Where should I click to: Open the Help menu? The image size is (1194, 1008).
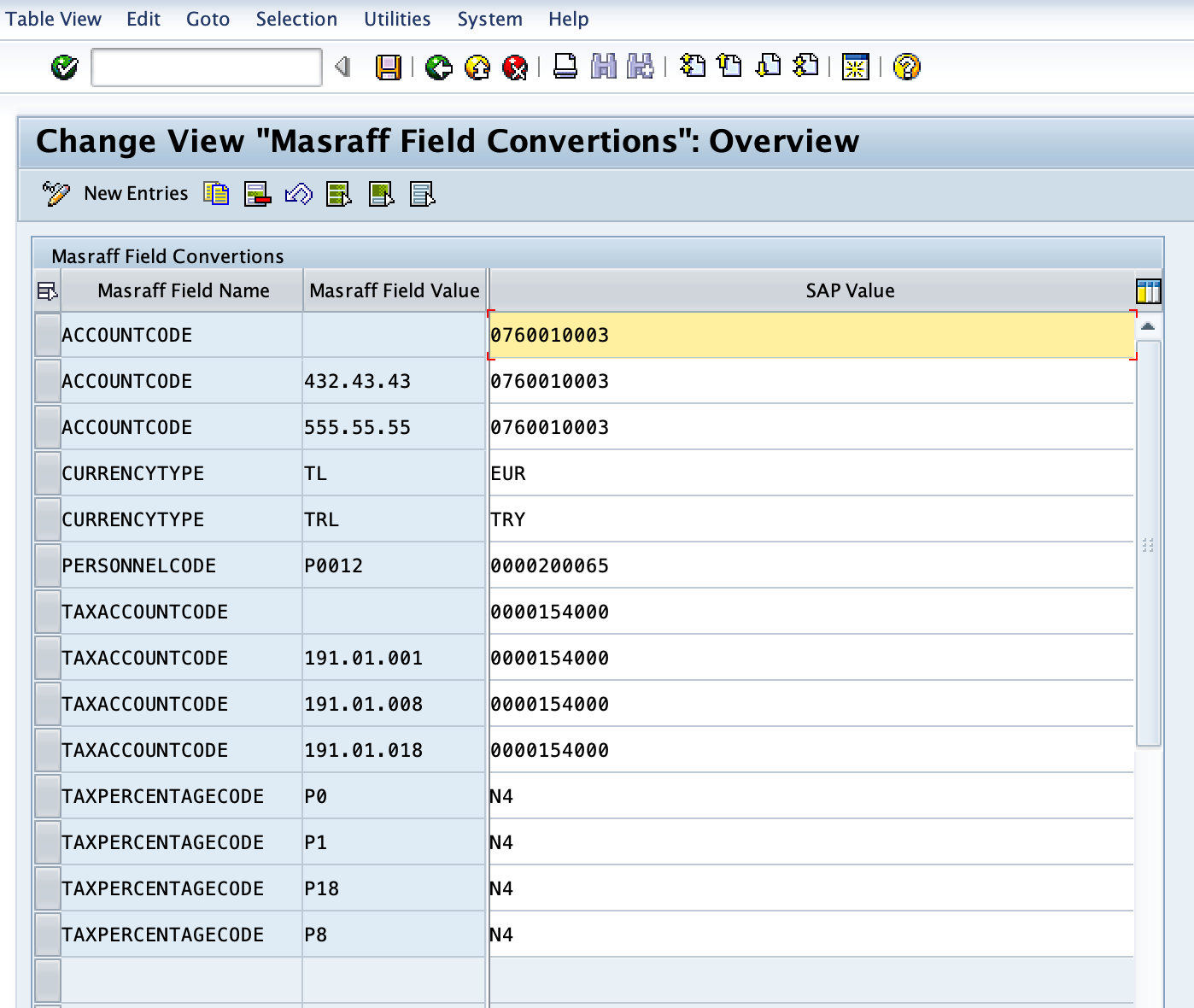(568, 19)
